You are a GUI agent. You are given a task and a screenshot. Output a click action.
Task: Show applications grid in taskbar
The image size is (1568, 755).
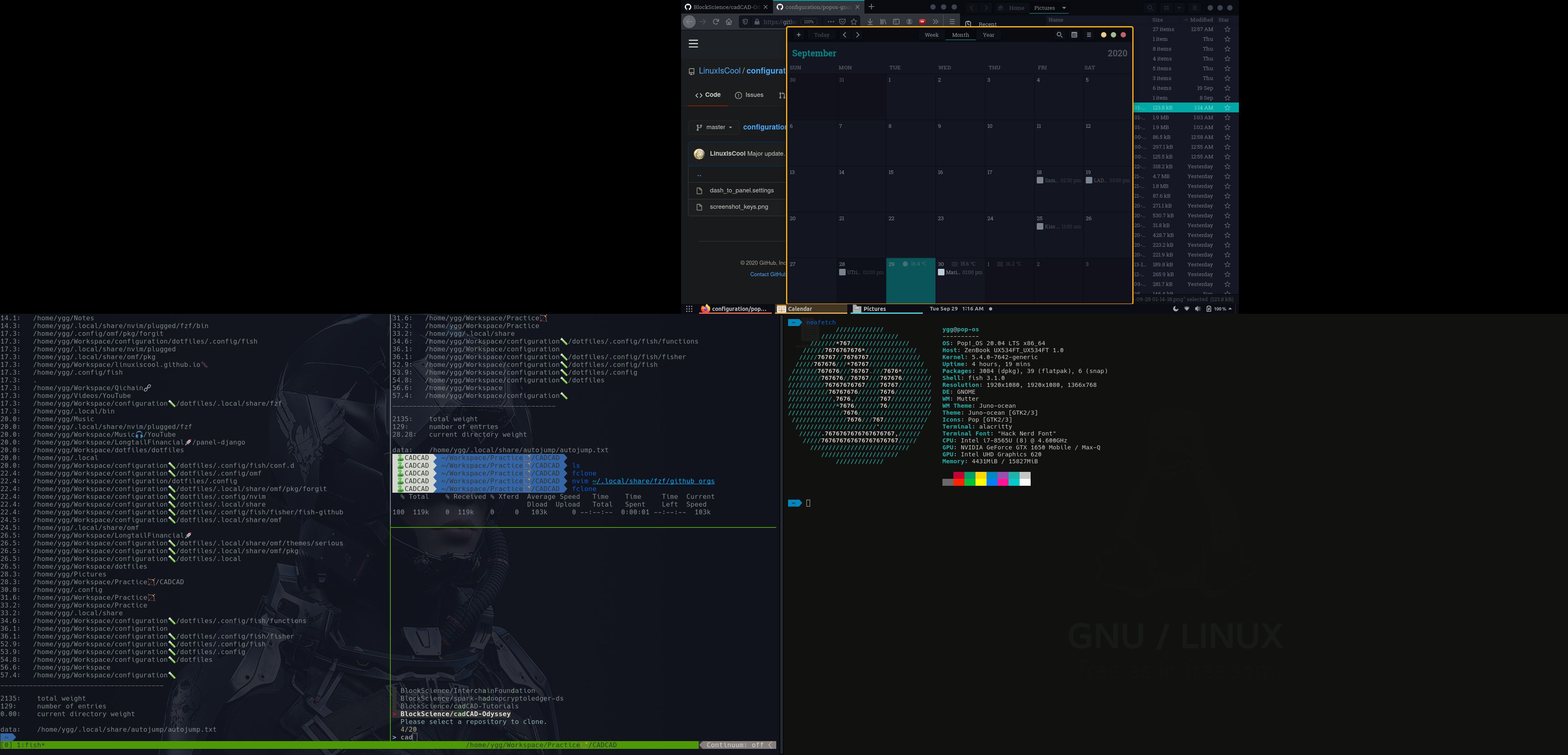689,309
